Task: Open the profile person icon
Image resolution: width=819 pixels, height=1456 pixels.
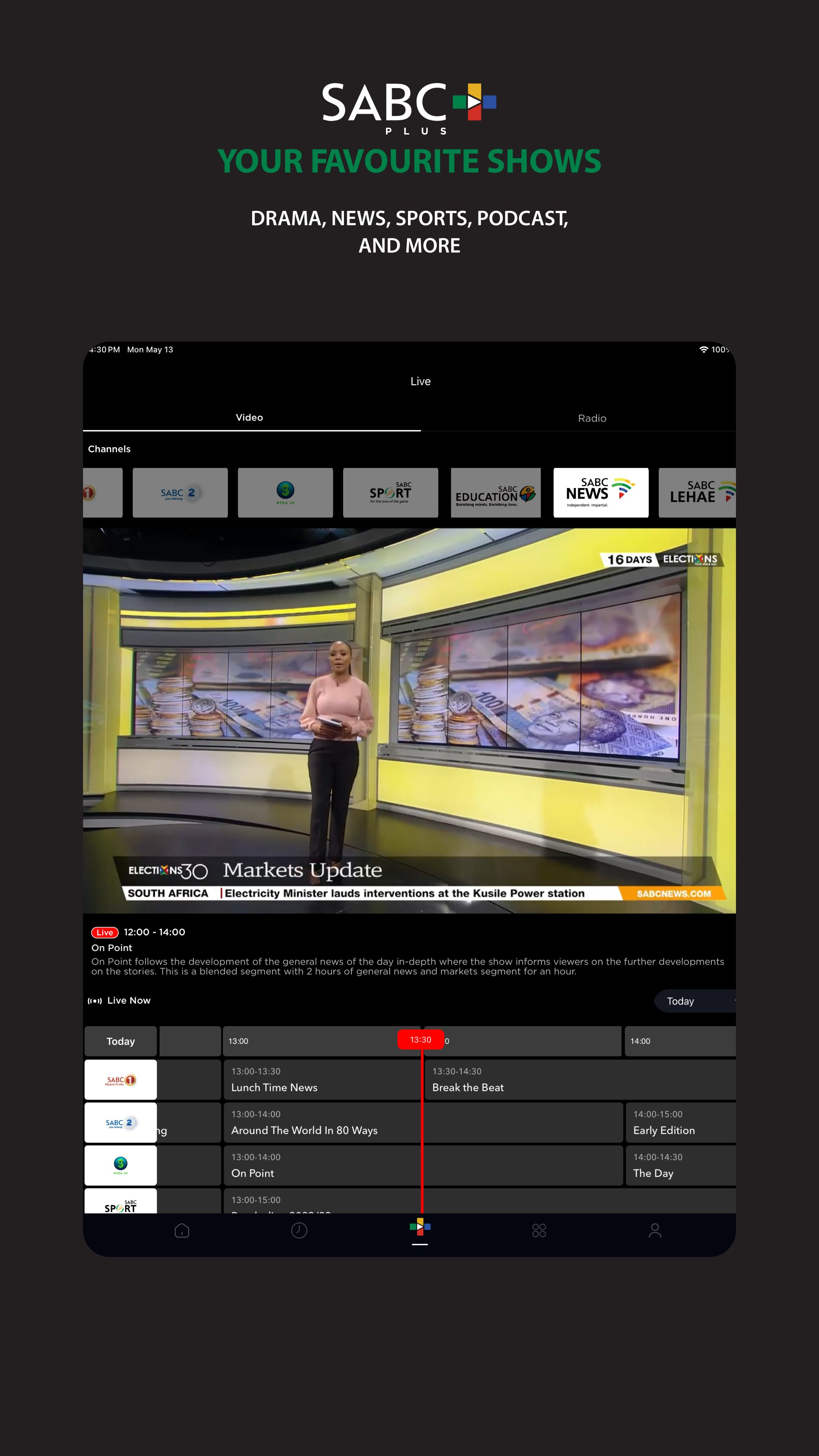Action: pos(654,1230)
